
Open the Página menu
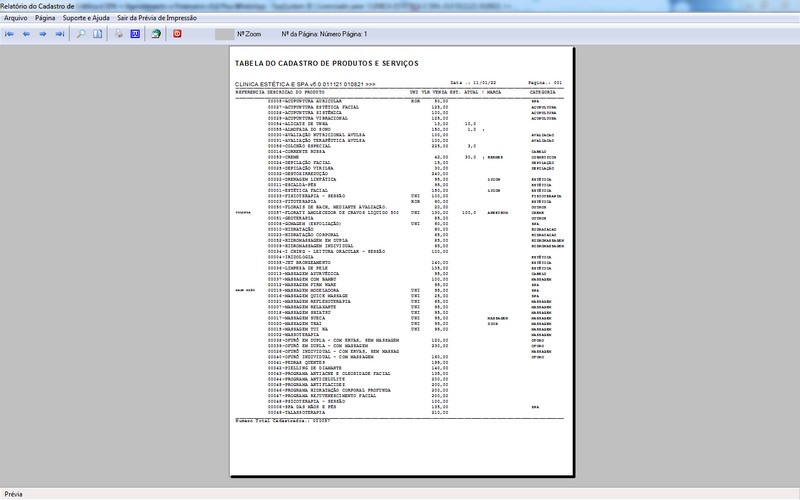(x=45, y=18)
